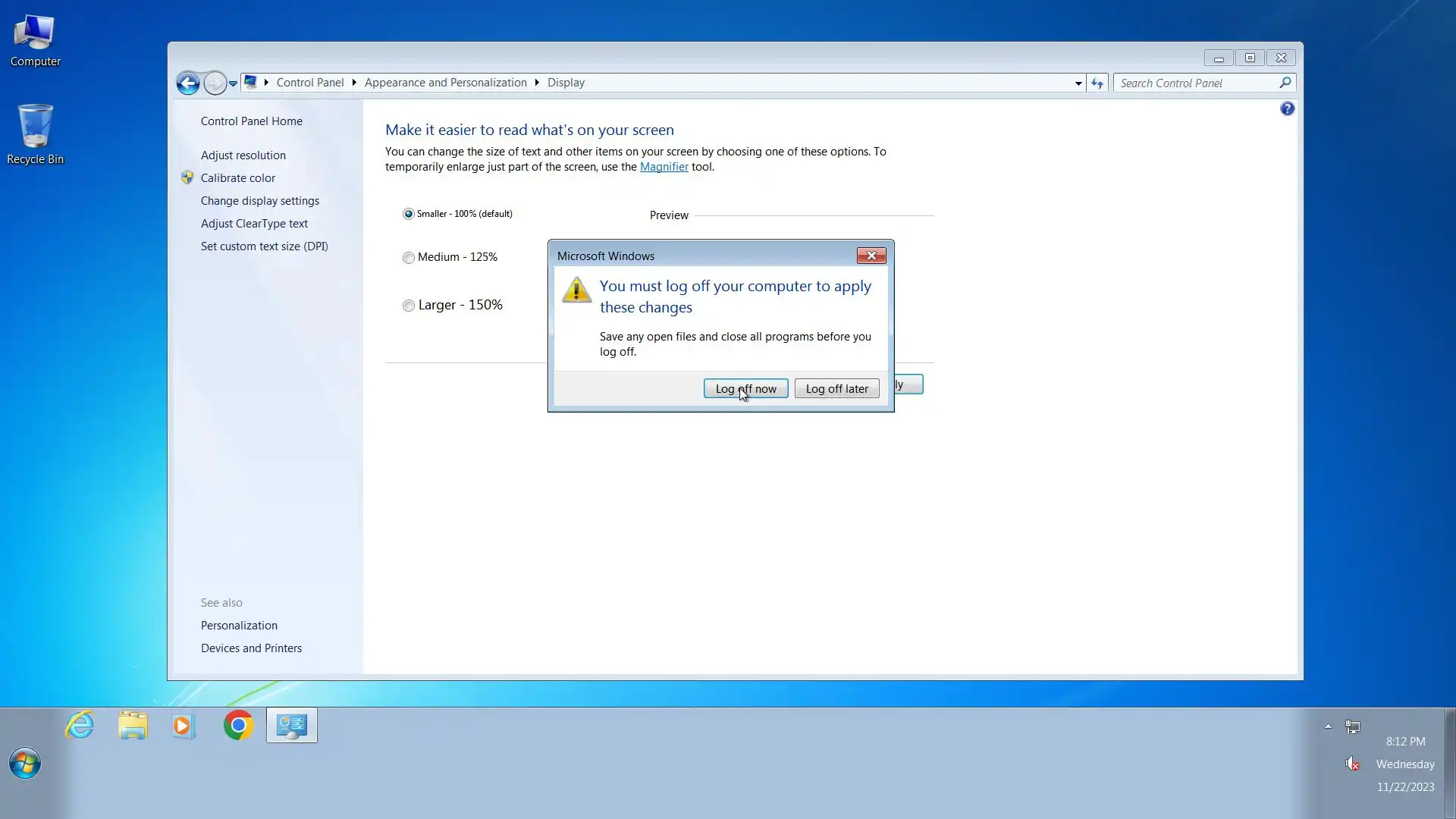This screenshot has width=1456, height=819.
Task: Launch Windows Media Player from taskbar
Action: (x=184, y=726)
